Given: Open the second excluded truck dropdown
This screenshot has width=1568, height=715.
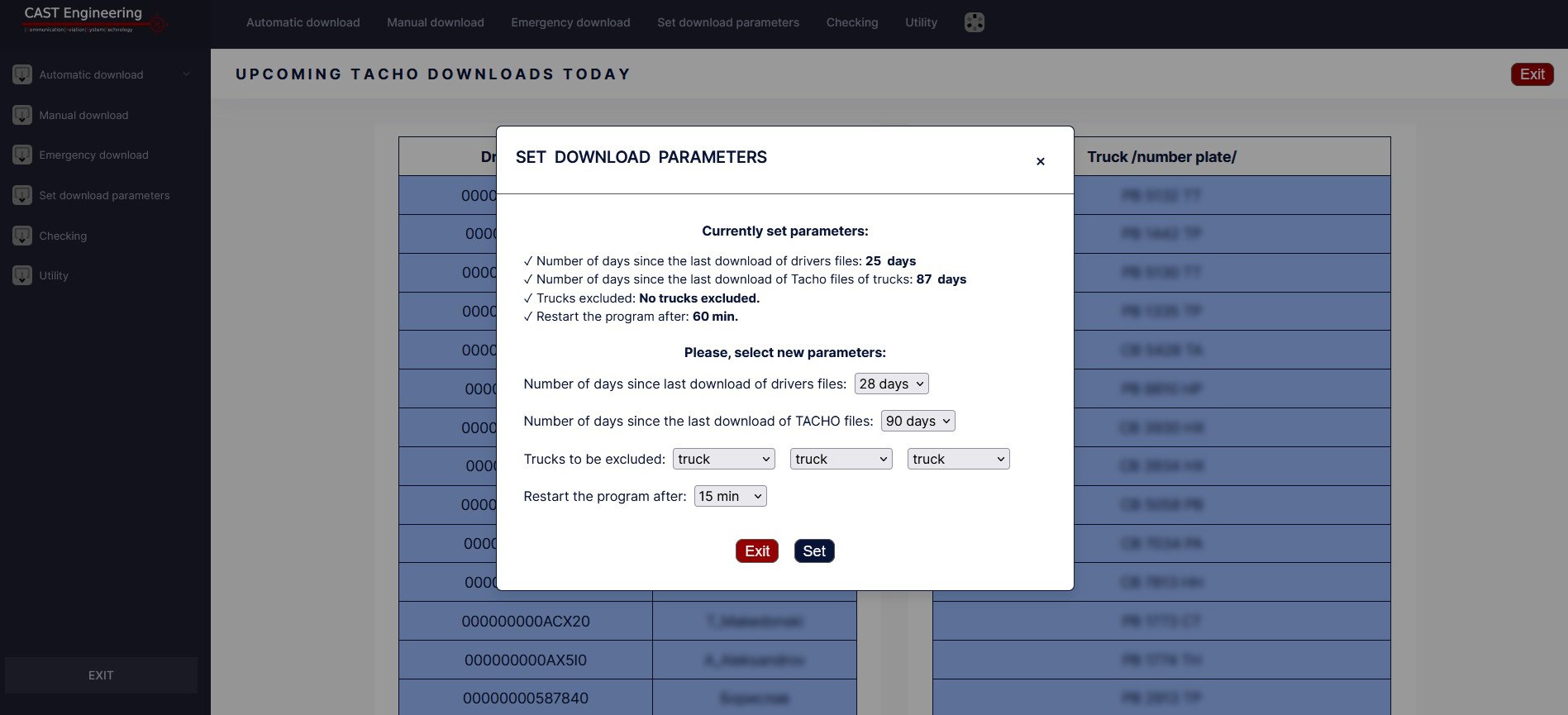Looking at the screenshot, I should pos(841,459).
